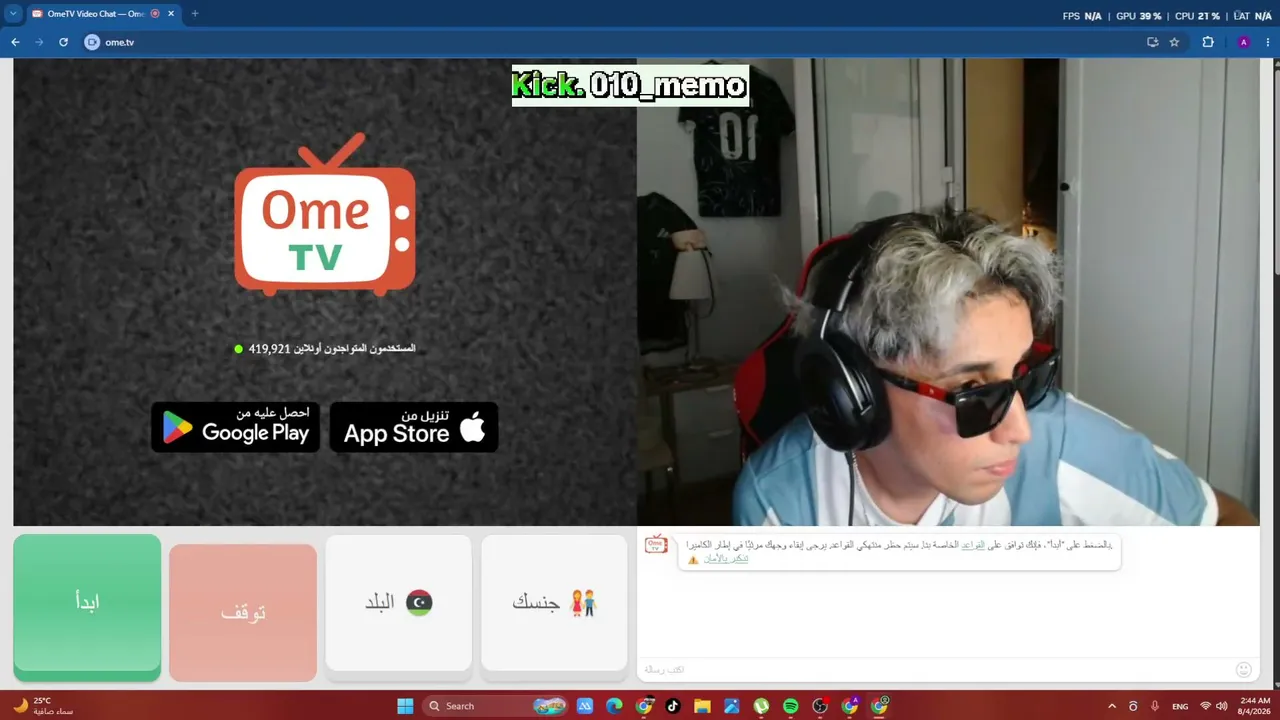This screenshot has width=1280, height=720.
Task: Open the browser extensions menu
Action: coord(1208,42)
